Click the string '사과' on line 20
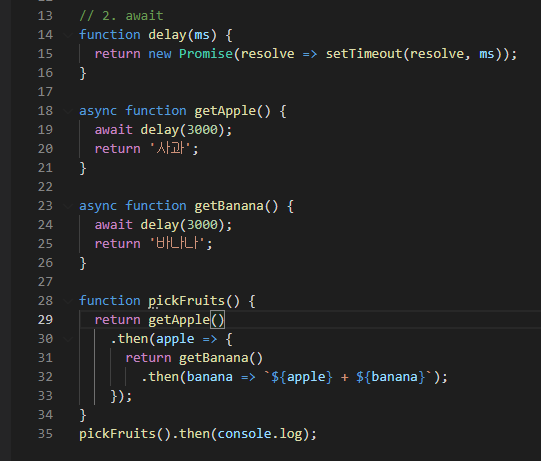 tap(170, 149)
